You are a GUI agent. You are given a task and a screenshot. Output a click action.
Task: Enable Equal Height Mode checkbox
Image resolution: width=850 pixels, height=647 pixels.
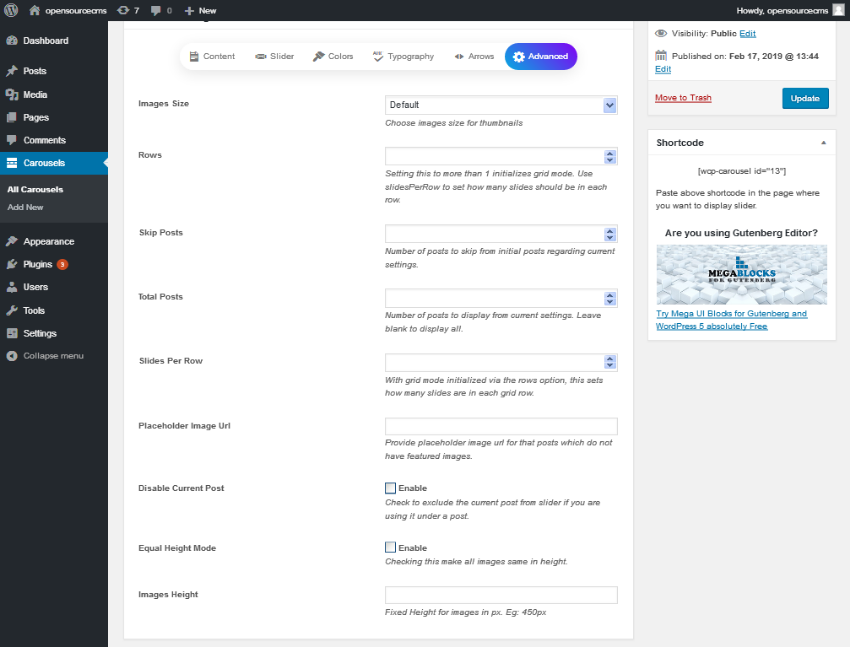pyautogui.click(x=390, y=547)
